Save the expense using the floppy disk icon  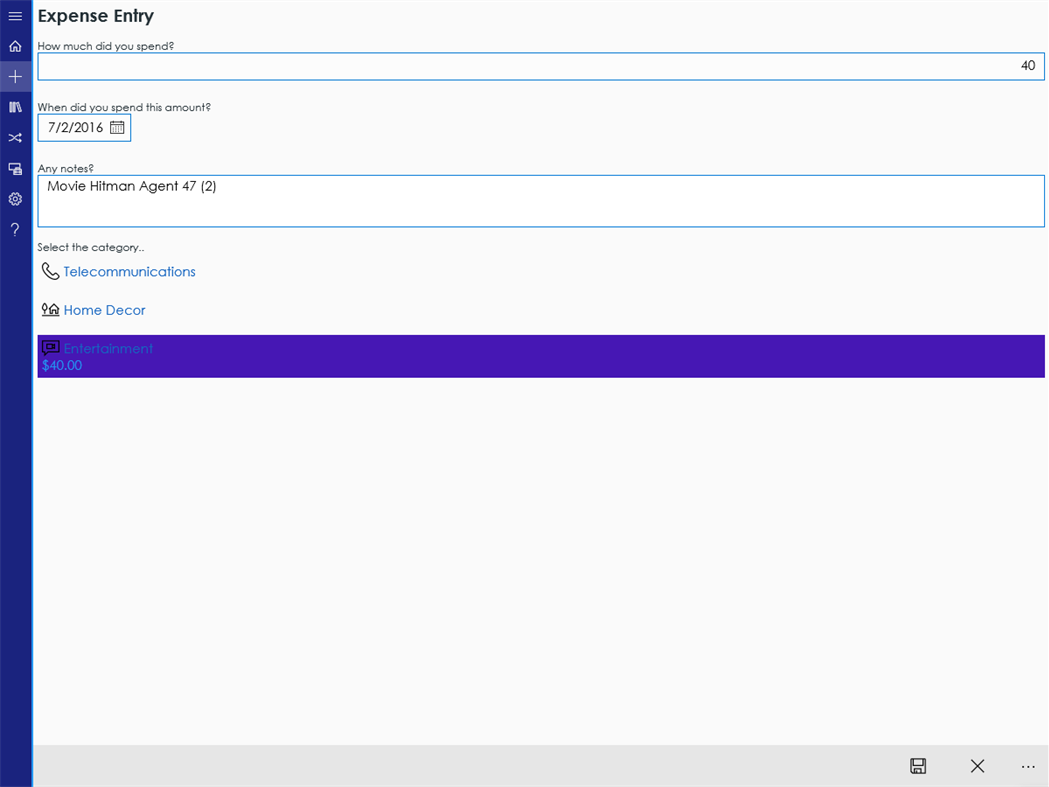917,766
